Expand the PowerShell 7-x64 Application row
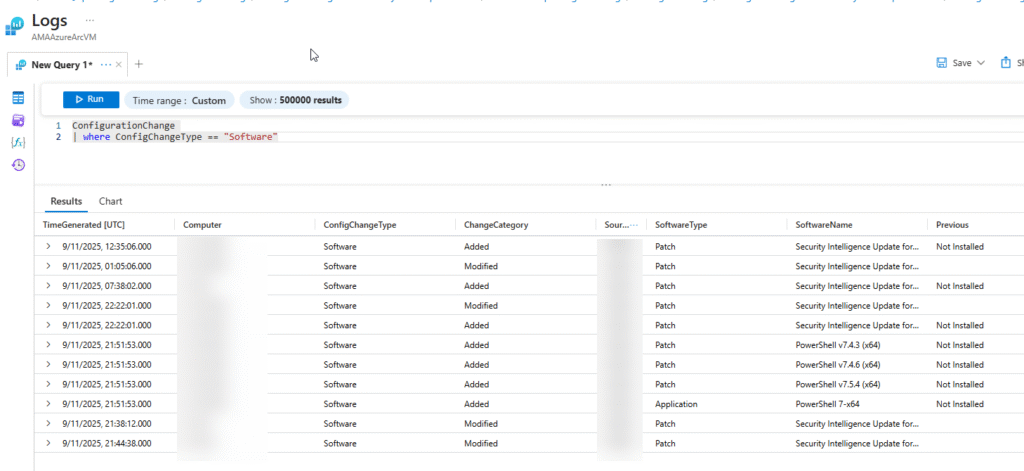The image size is (1024, 471). coord(48,404)
